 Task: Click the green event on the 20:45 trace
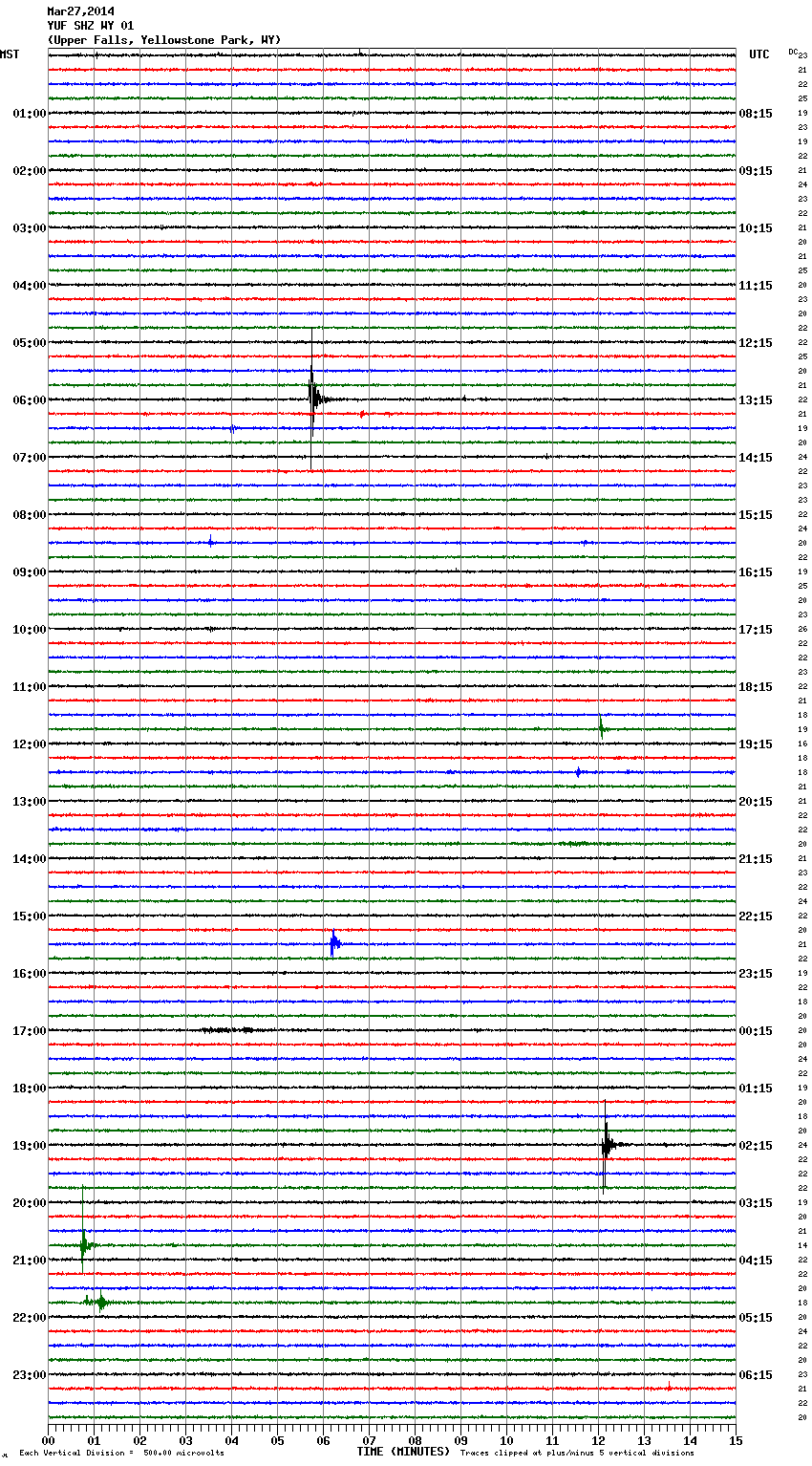tap(84, 1244)
